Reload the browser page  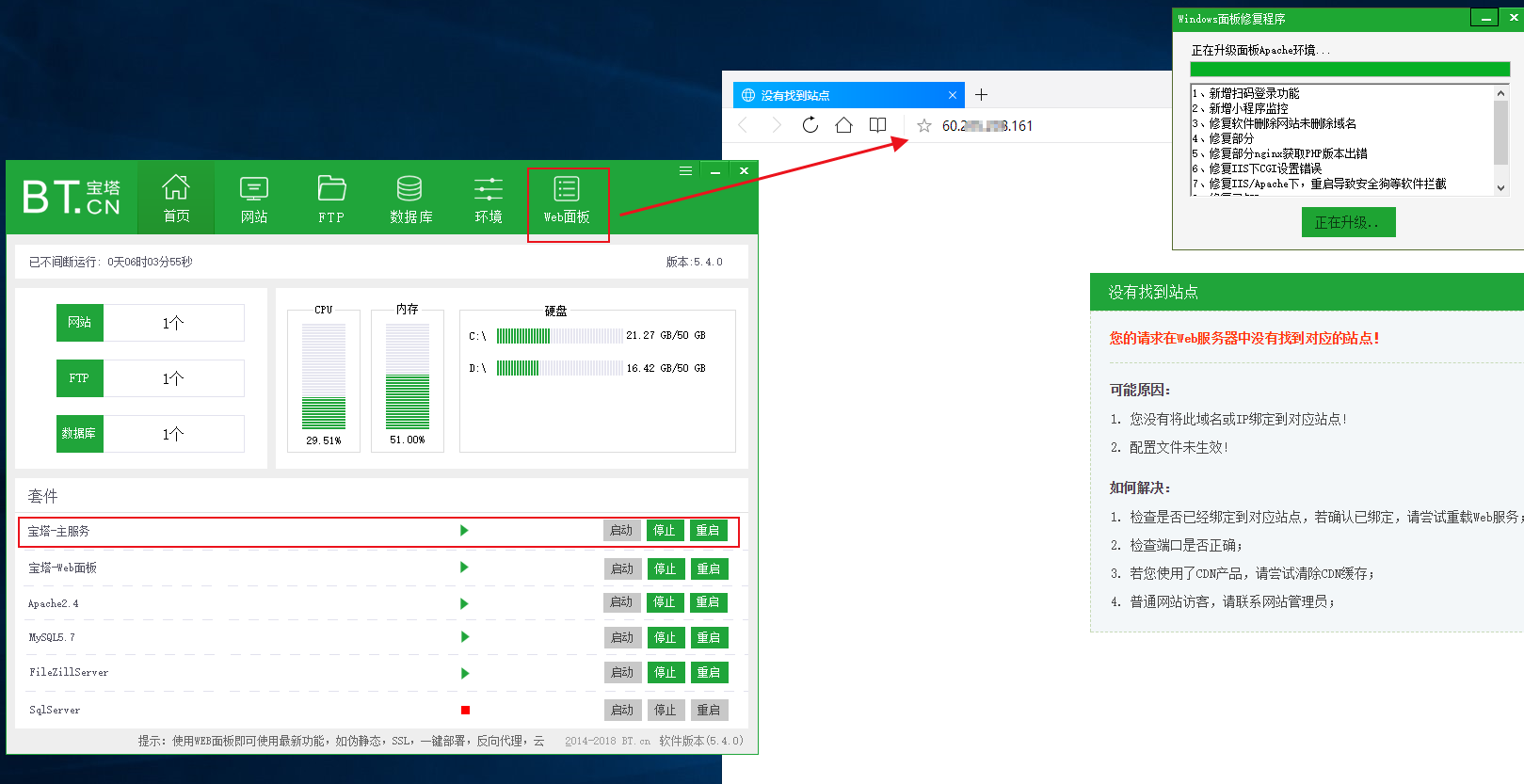point(810,125)
